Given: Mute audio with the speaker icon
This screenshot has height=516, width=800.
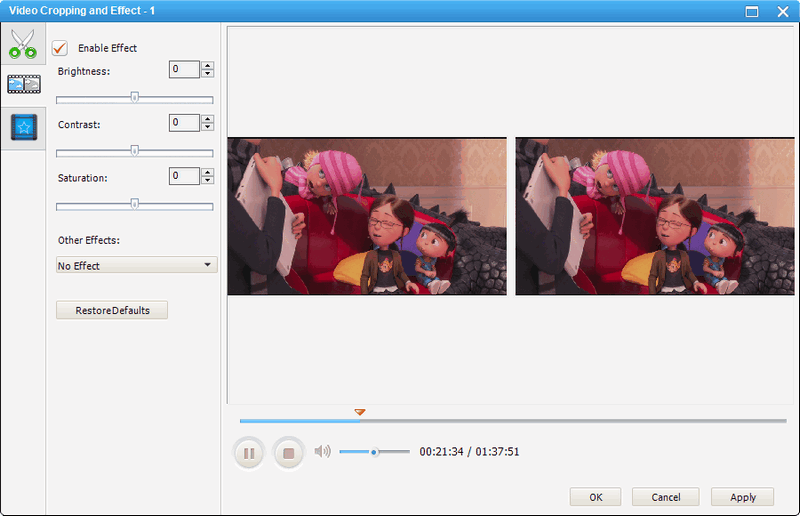Looking at the screenshot, I should (x=322, y=451).
